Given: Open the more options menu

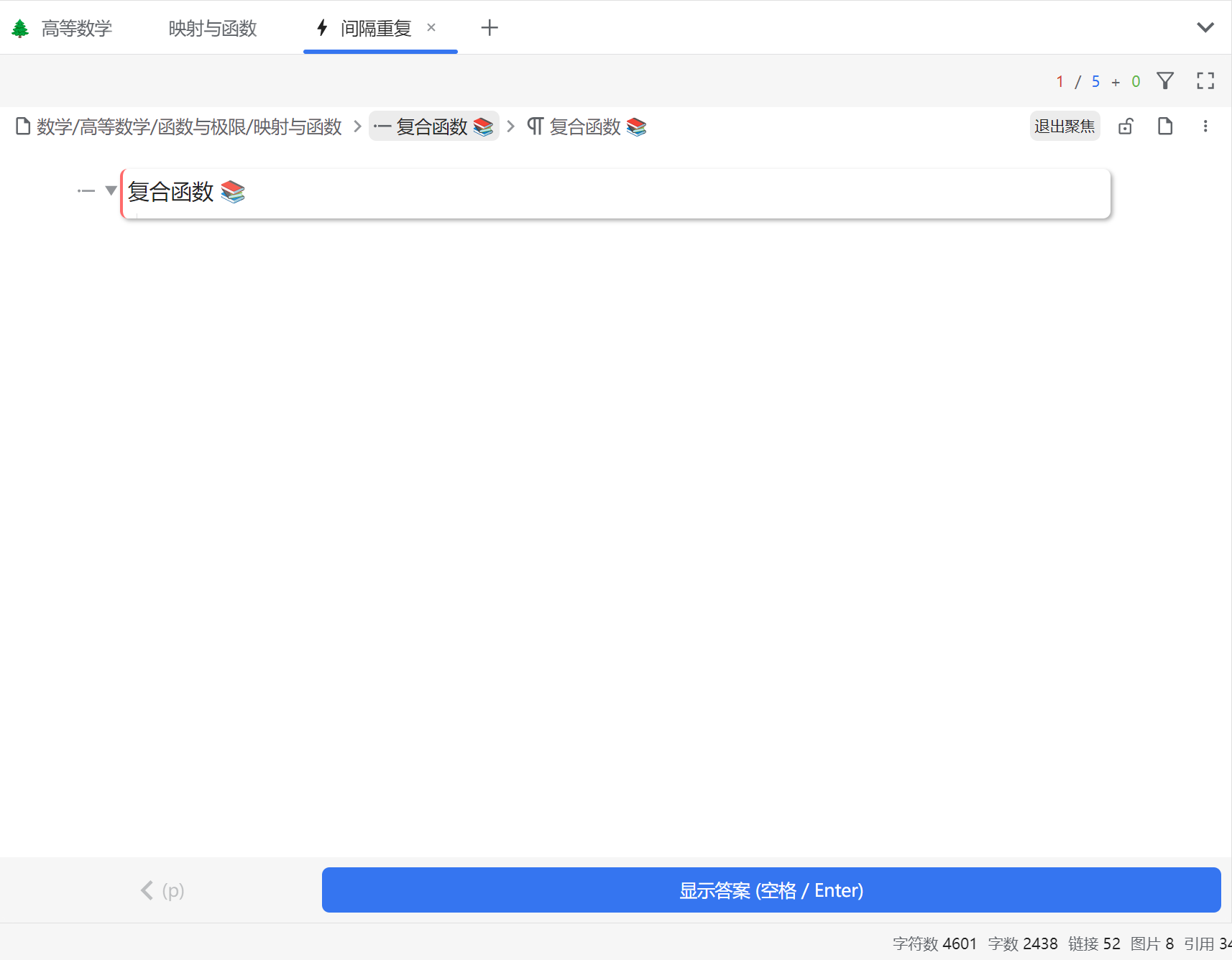Looking at the screenshot, I should tap(1205, 126).
